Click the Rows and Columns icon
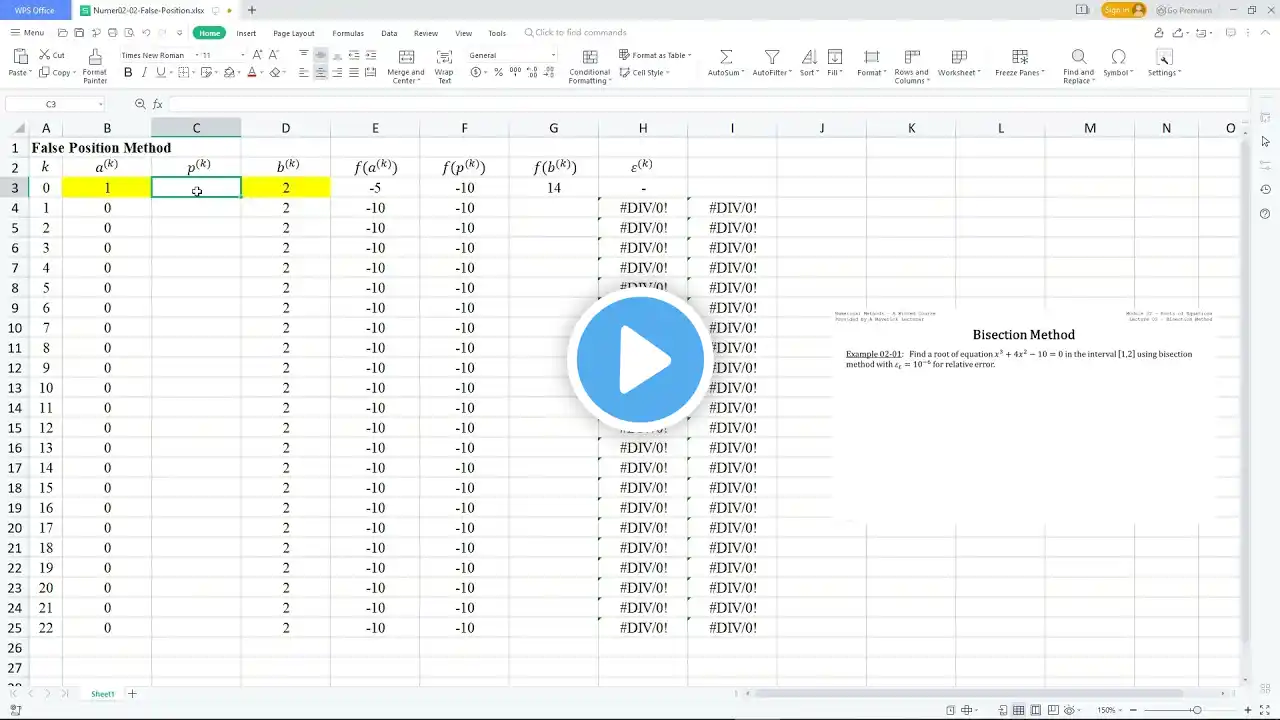Image resolution: width=1280 pixels, height=720 pixels. [x=911, y=57]
